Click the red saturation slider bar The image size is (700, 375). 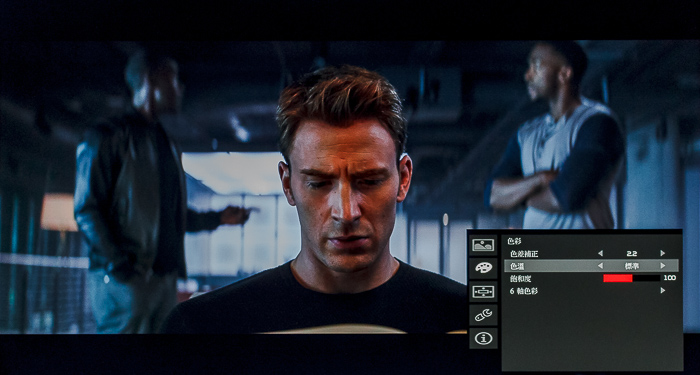pyautogui.click(x=618, y=278)
